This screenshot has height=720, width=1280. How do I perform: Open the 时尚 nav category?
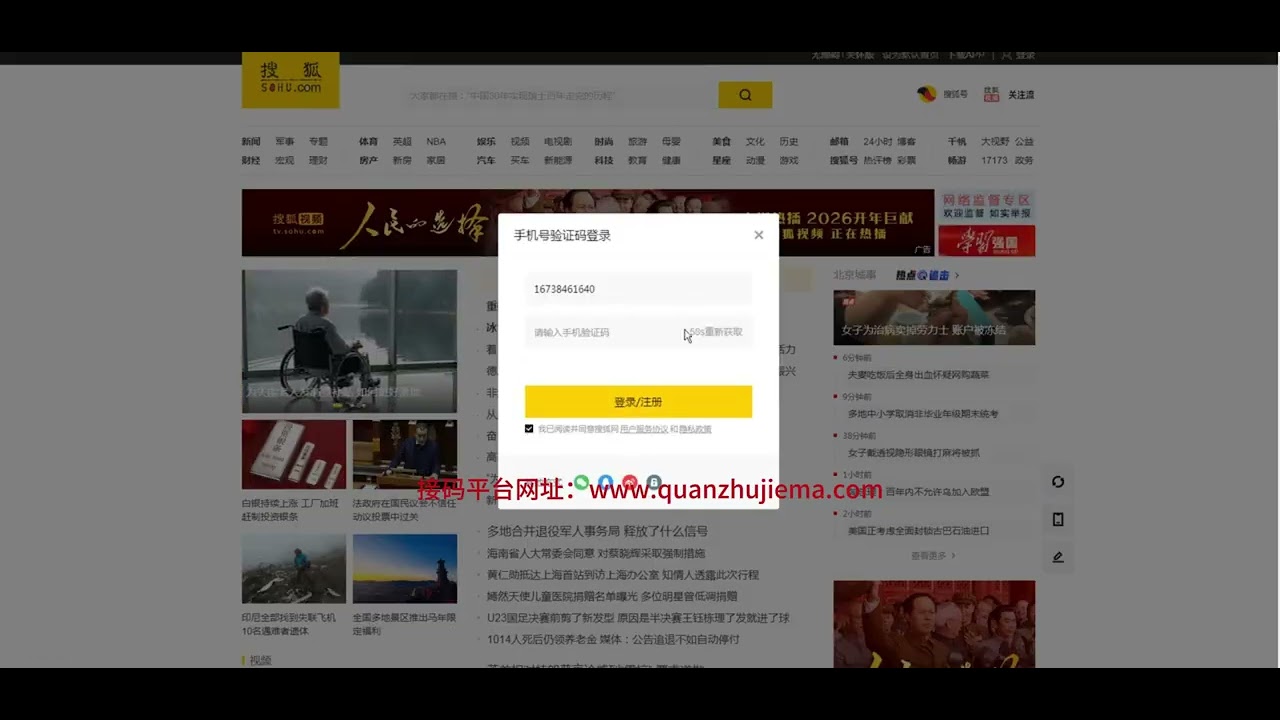[604, 142]
